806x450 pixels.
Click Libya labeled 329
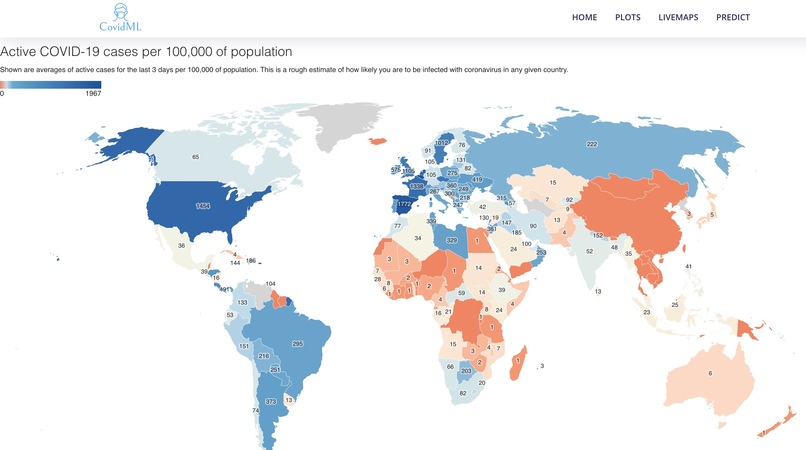pos(451,240)
